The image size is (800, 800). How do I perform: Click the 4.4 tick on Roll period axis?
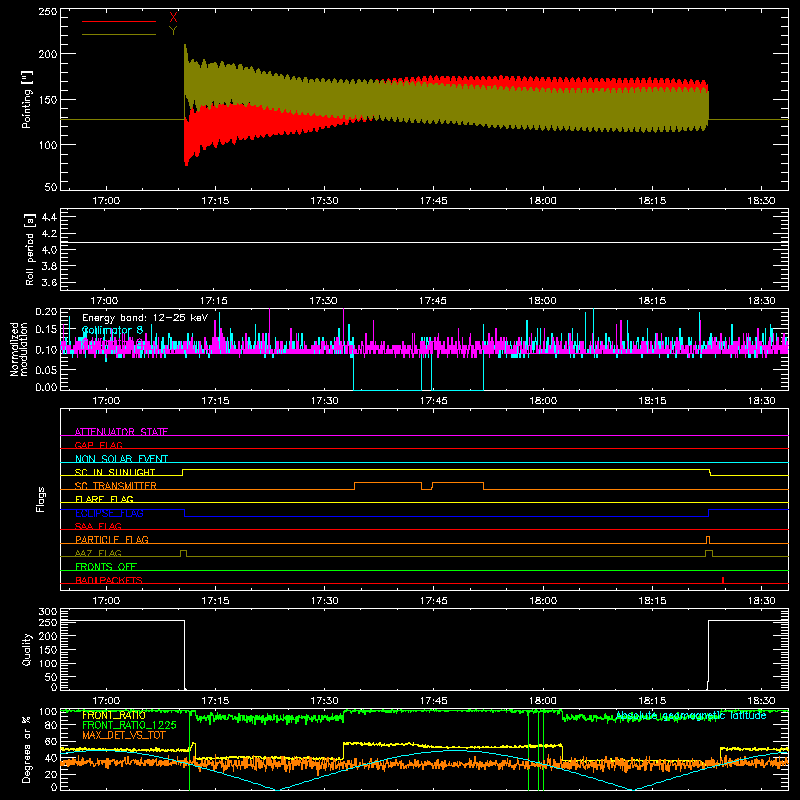tap(49, 217)
